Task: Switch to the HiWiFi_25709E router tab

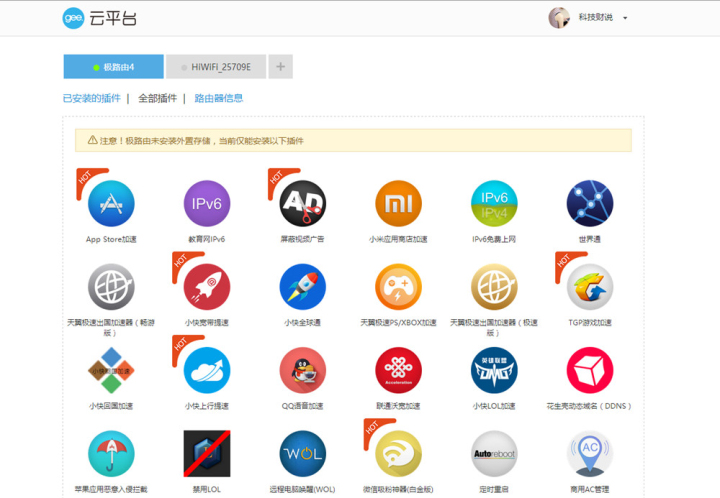Action: pyautogui.click(x=216, y=67)
